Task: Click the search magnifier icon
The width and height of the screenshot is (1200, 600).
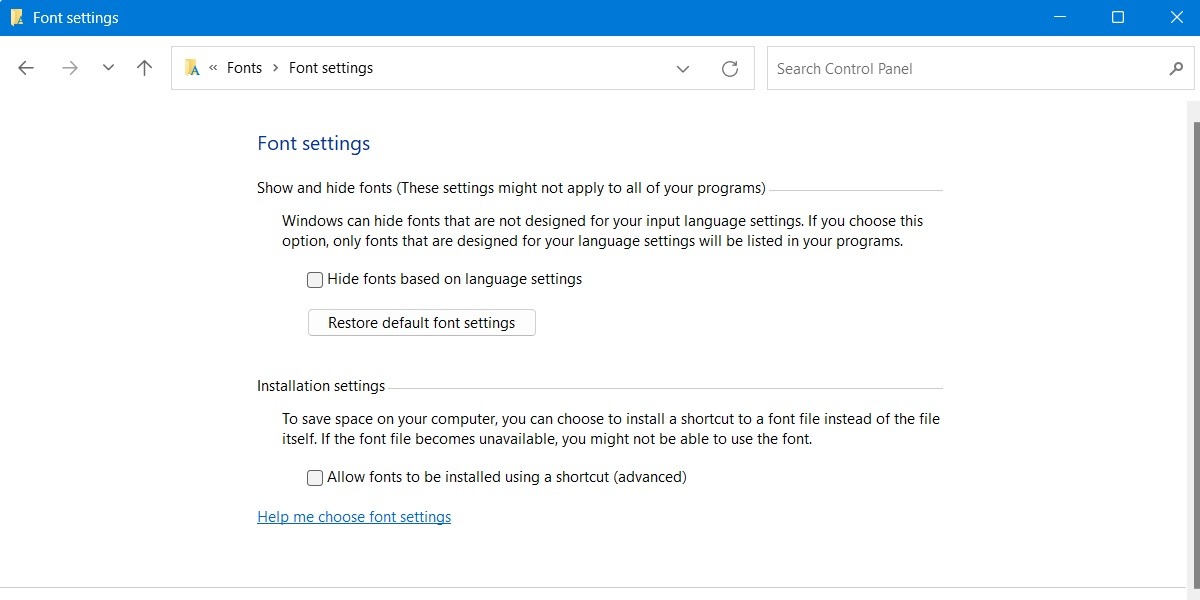Action: (1176, 68)
